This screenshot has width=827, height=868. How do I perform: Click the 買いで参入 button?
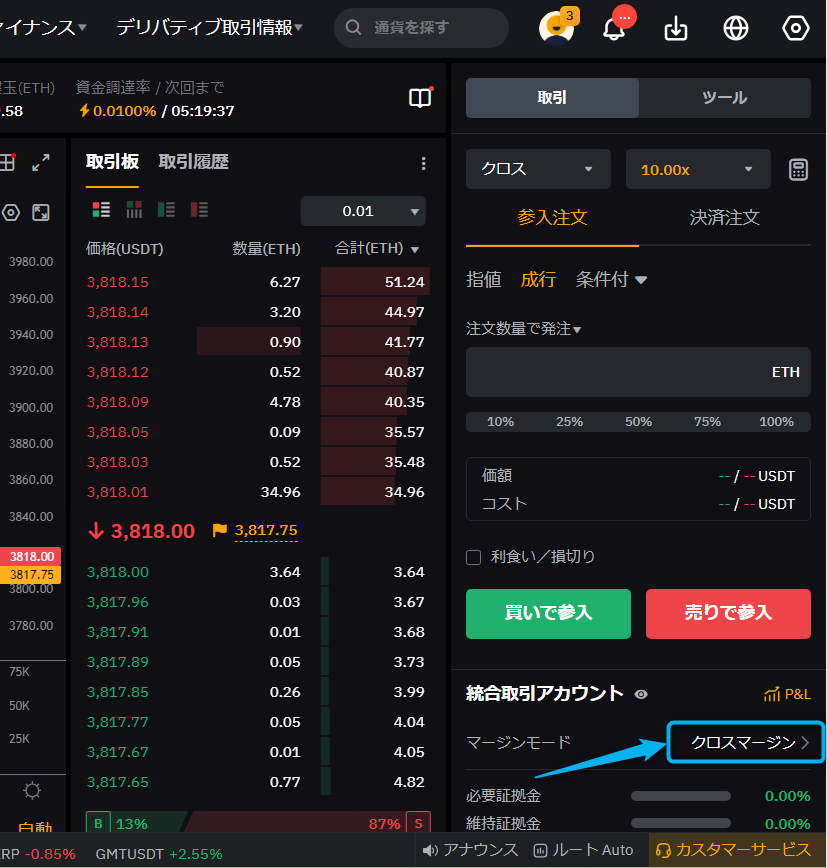[x=548, y=613]
